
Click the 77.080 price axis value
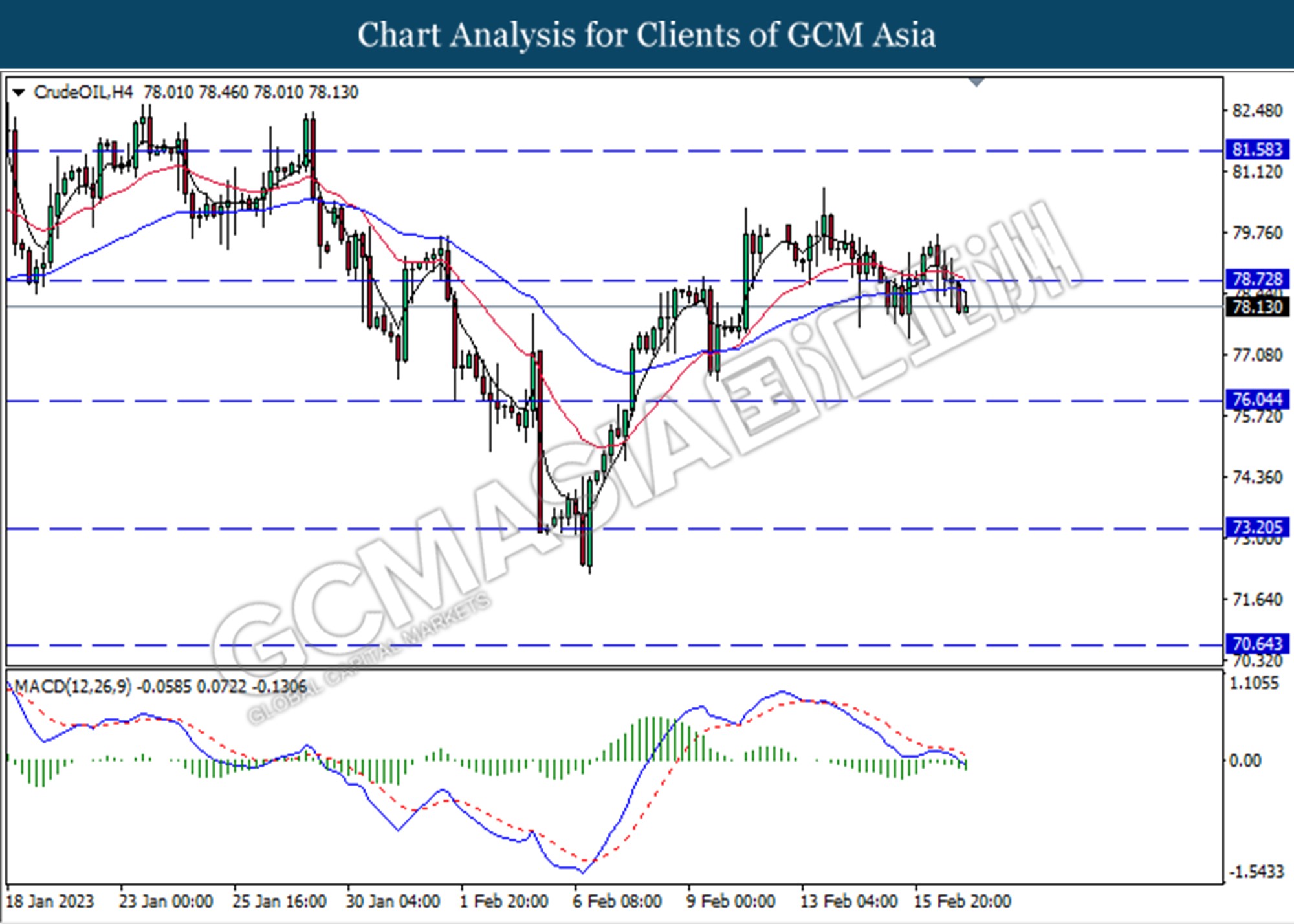1257,355
